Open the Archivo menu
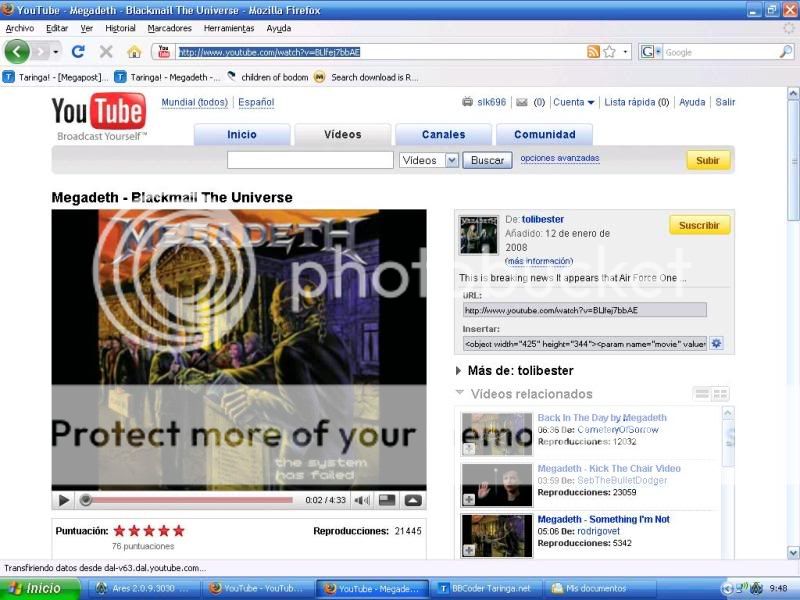The width and height of the screenshot is (800, 600). [20, 28]
